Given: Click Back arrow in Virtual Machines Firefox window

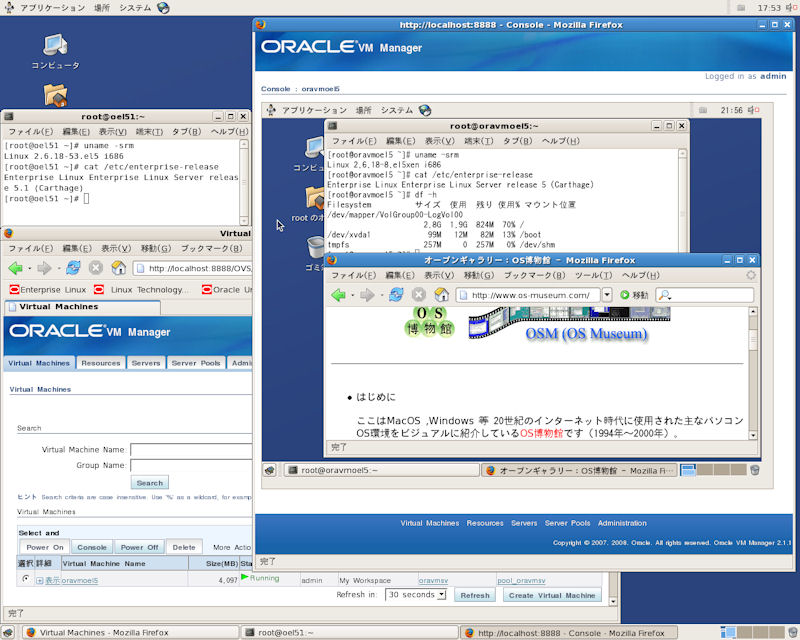Looking at the screenshot, I should 15,268.
